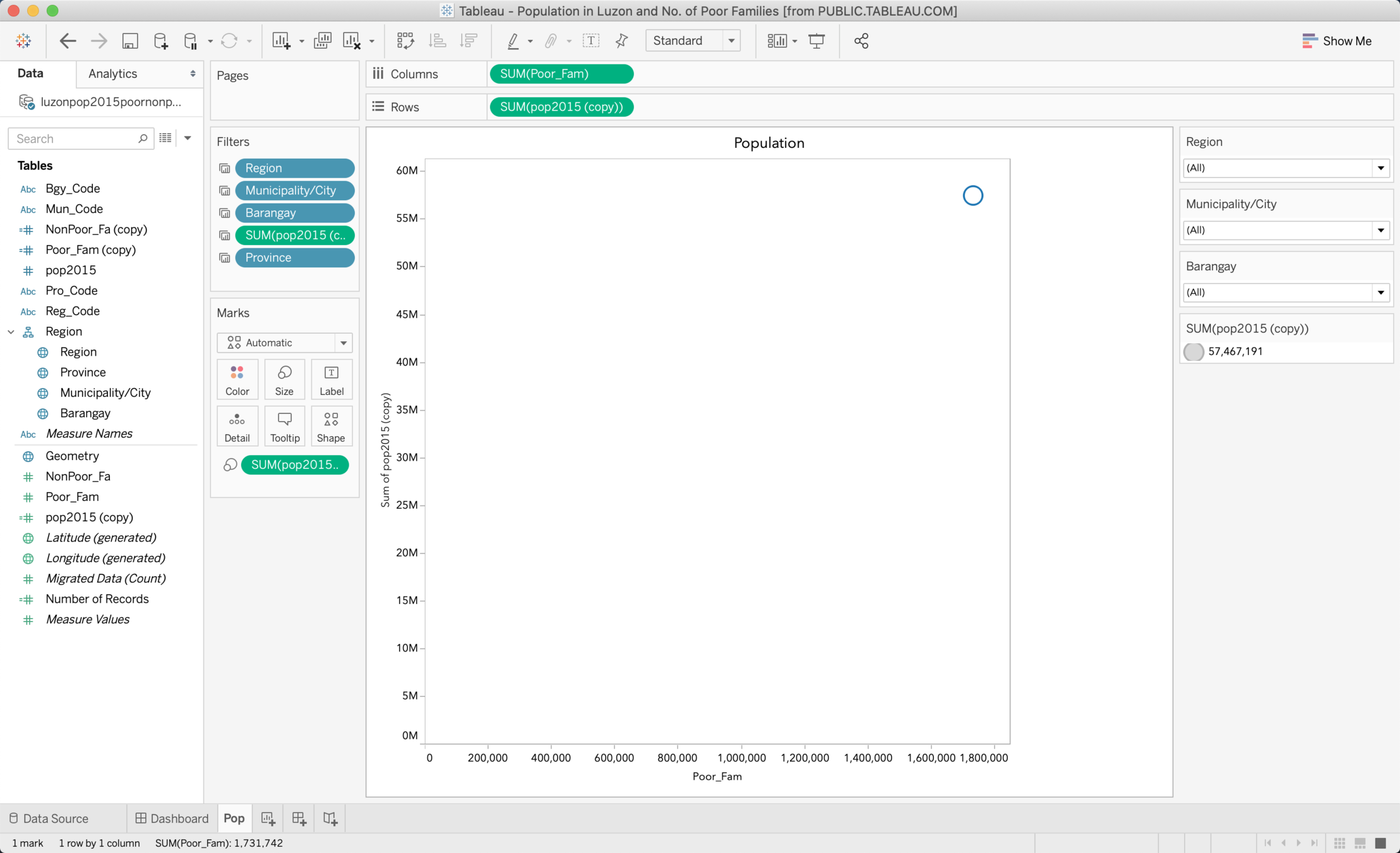Click the Presentation Mode icon

pyautogui.click(x=817, y=41)
